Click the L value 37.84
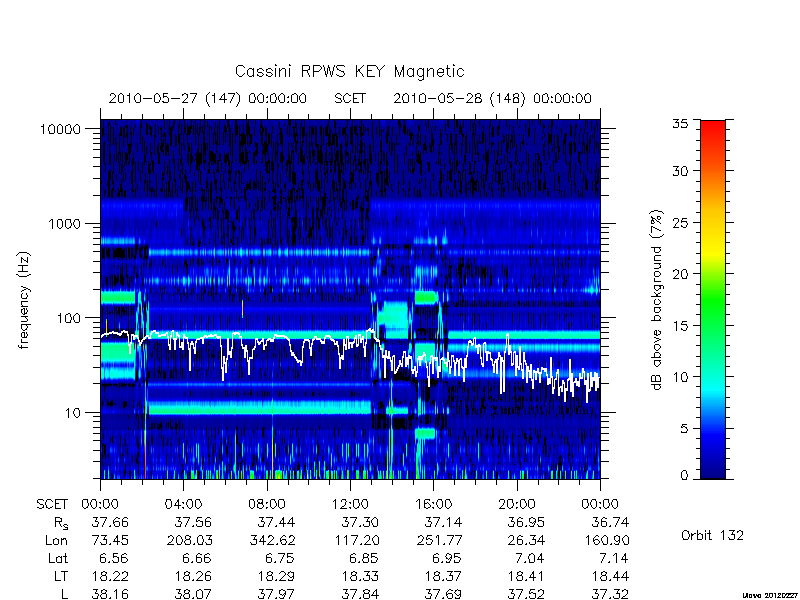800x600 pixels. [x=360, y=594]
